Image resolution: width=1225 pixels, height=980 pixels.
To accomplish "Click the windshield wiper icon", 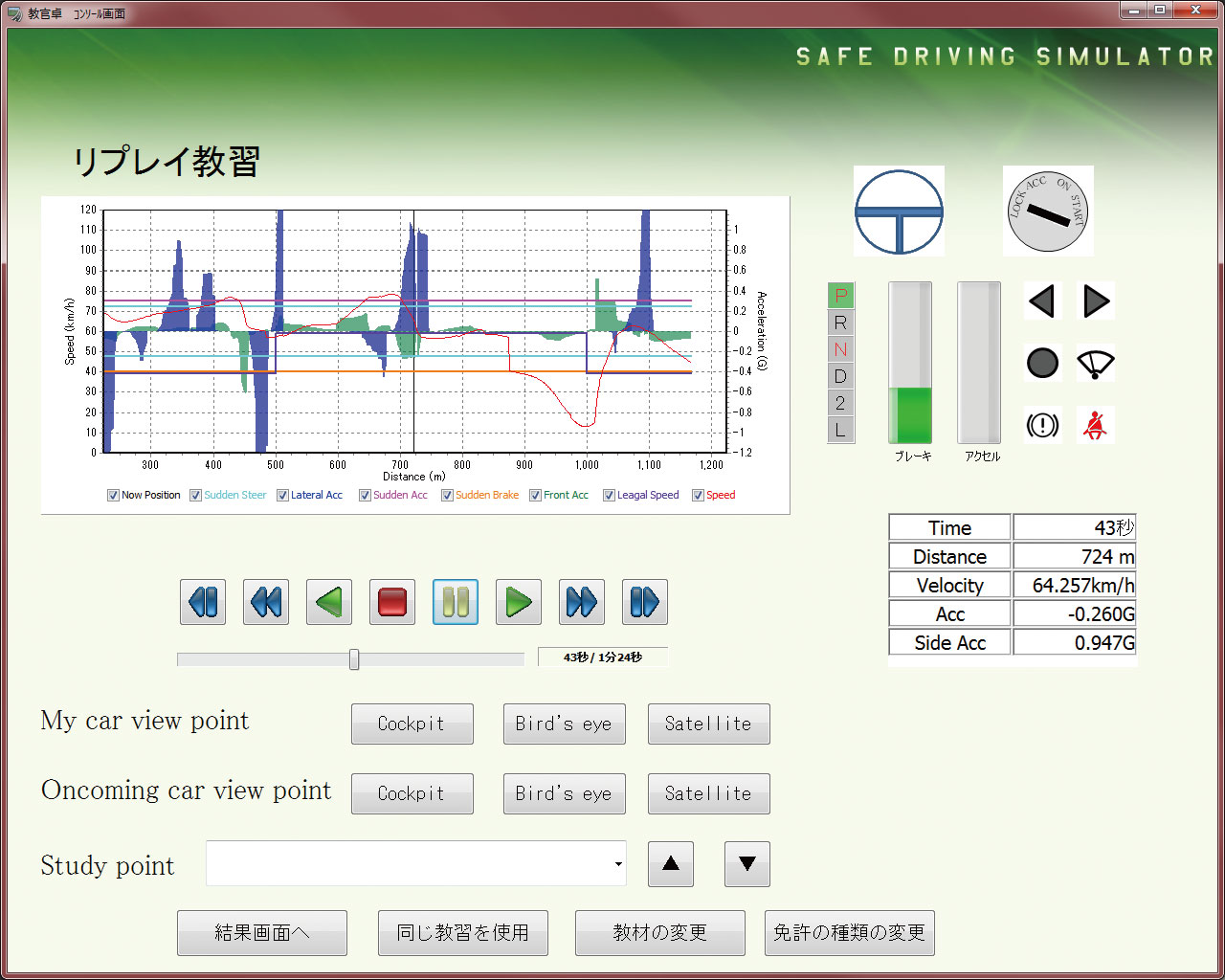I will coord(1095,364).
